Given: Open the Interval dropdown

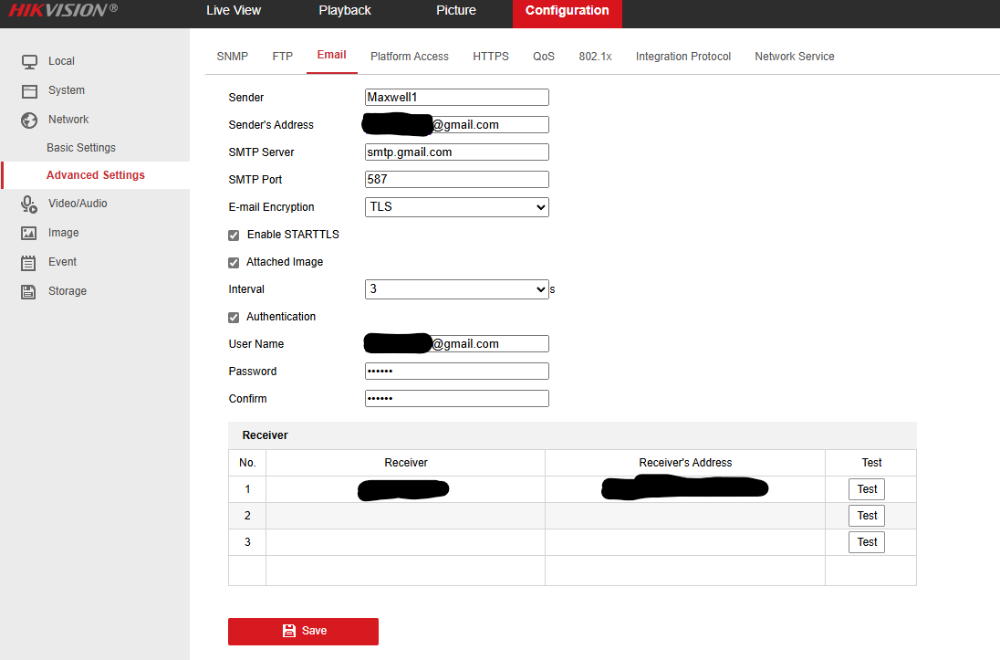Looking at the screenshot, I should pos(457,290).
